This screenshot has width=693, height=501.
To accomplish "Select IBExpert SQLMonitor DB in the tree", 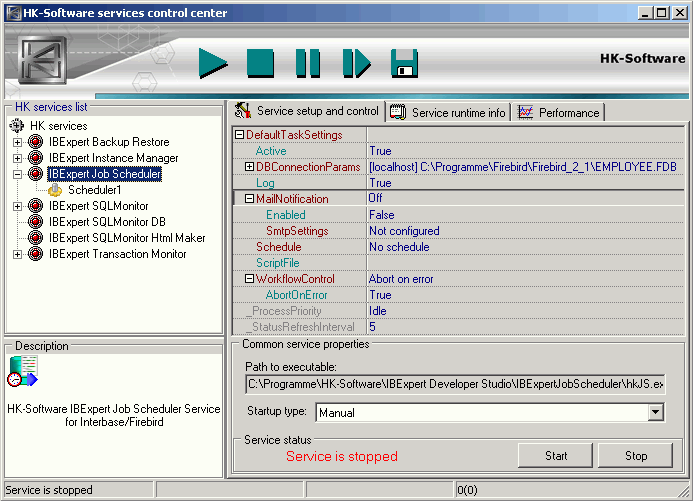I will click(107, 222).
